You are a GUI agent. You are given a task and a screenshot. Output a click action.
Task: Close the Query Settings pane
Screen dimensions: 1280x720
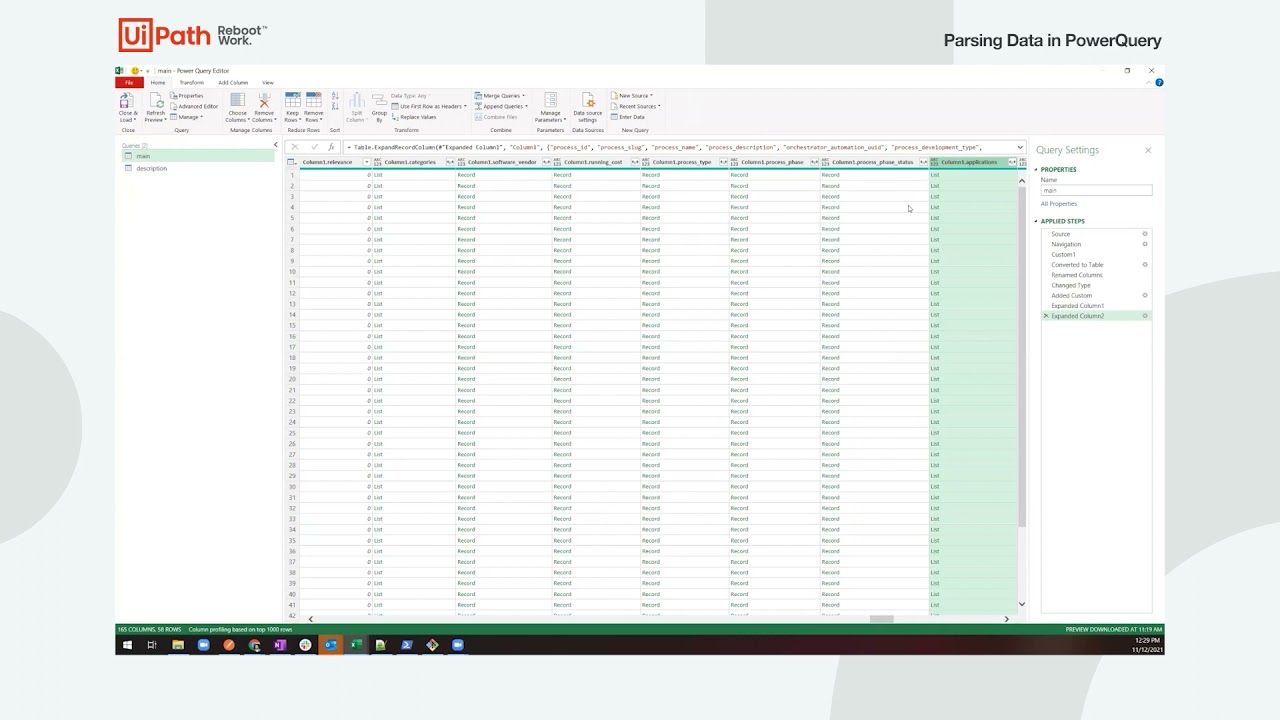coord(1148,150)
